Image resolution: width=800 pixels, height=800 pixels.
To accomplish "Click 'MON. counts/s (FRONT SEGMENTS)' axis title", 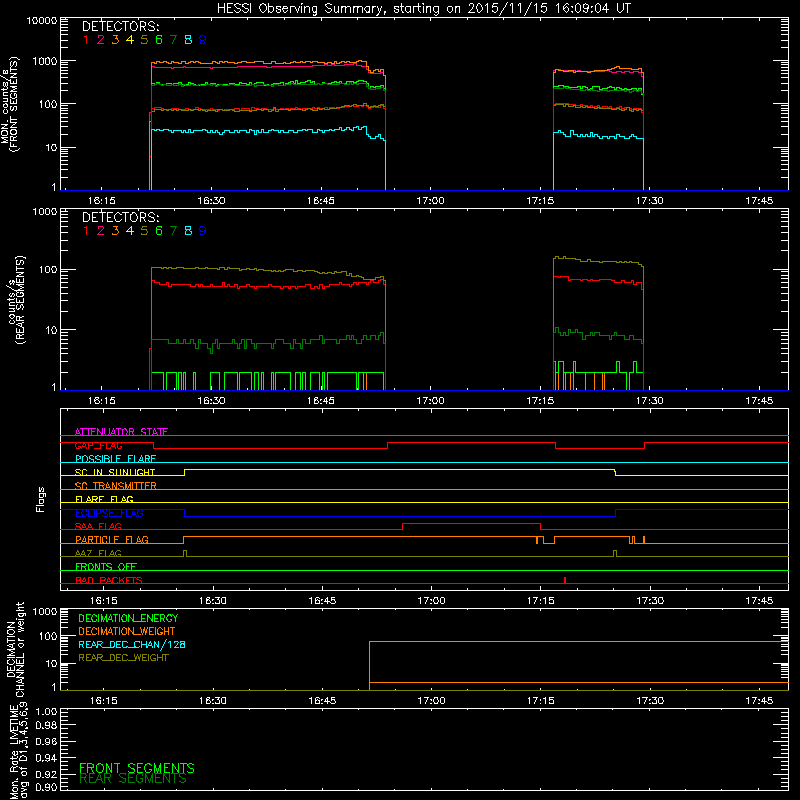I will (10, 105).
